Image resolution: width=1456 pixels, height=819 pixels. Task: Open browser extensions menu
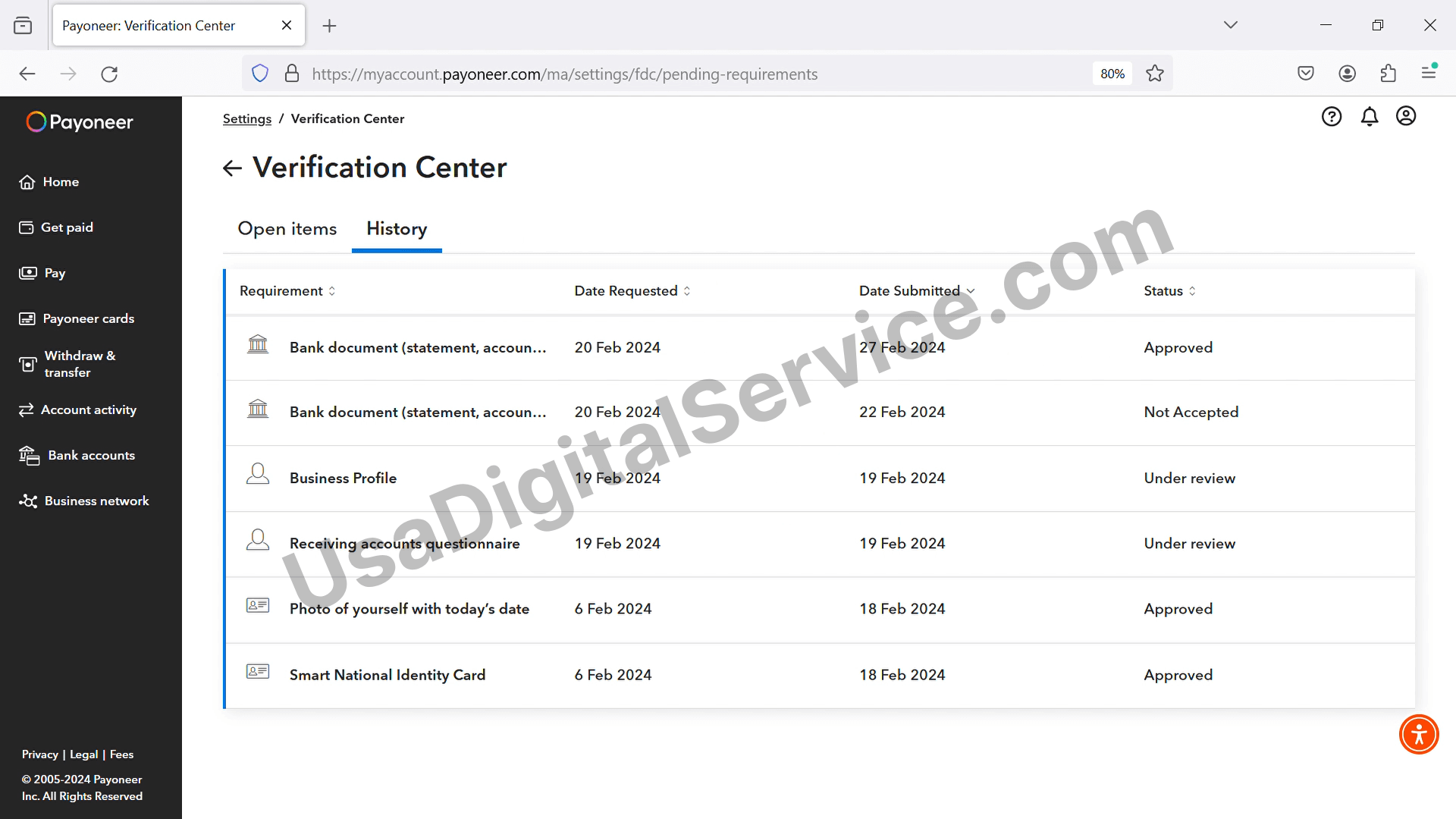[x=1388, y=74]
